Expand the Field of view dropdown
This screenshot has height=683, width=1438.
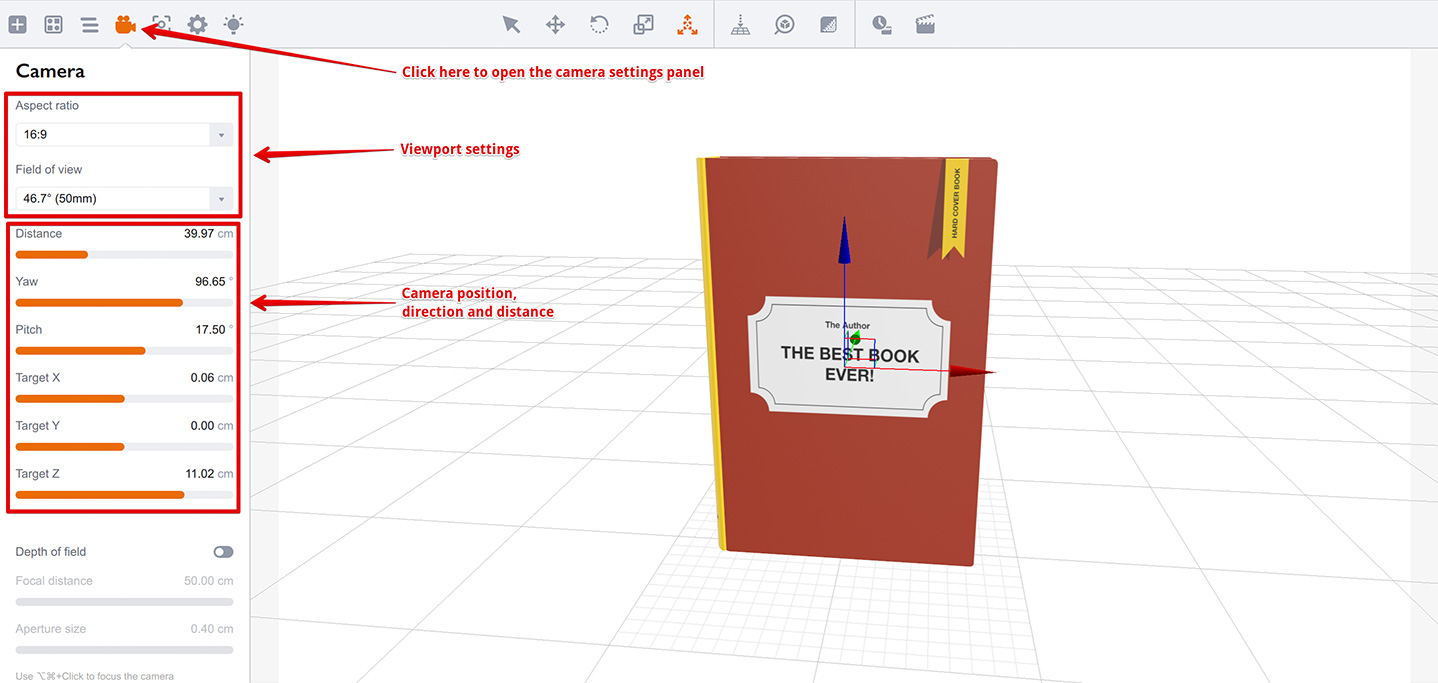pyautogui.click(x=124, y=198)
